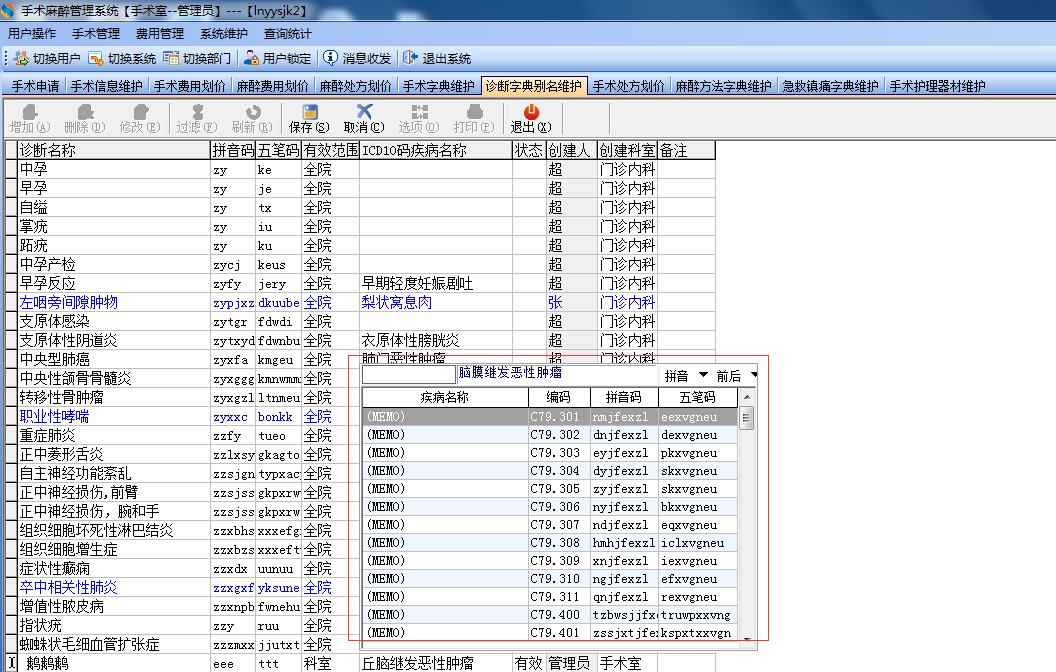Click the 选项(O) options icon
This screenshot has height=672, width=1056.
point(420,112)
